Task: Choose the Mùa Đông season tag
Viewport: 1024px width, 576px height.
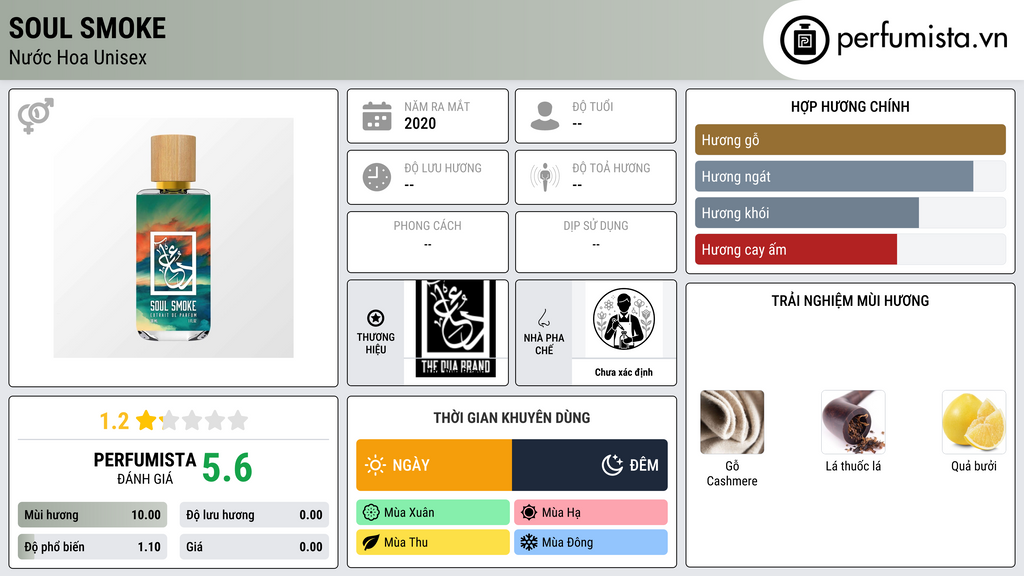Action: 591,542
